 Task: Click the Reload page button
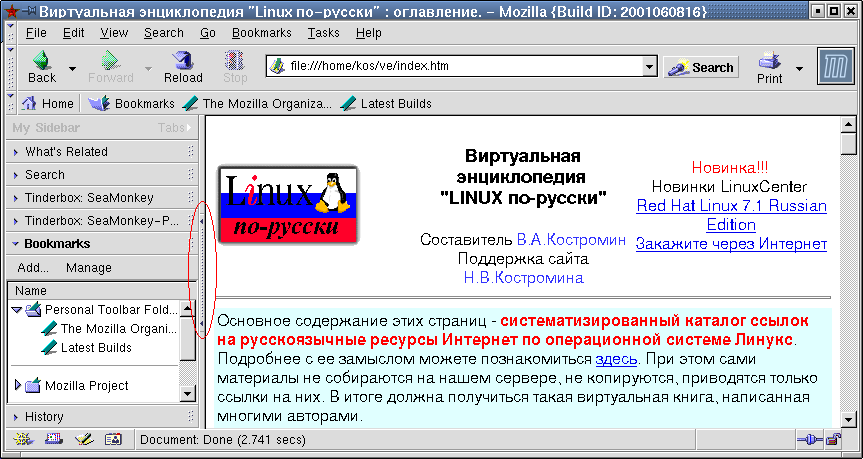coord(183,67)
